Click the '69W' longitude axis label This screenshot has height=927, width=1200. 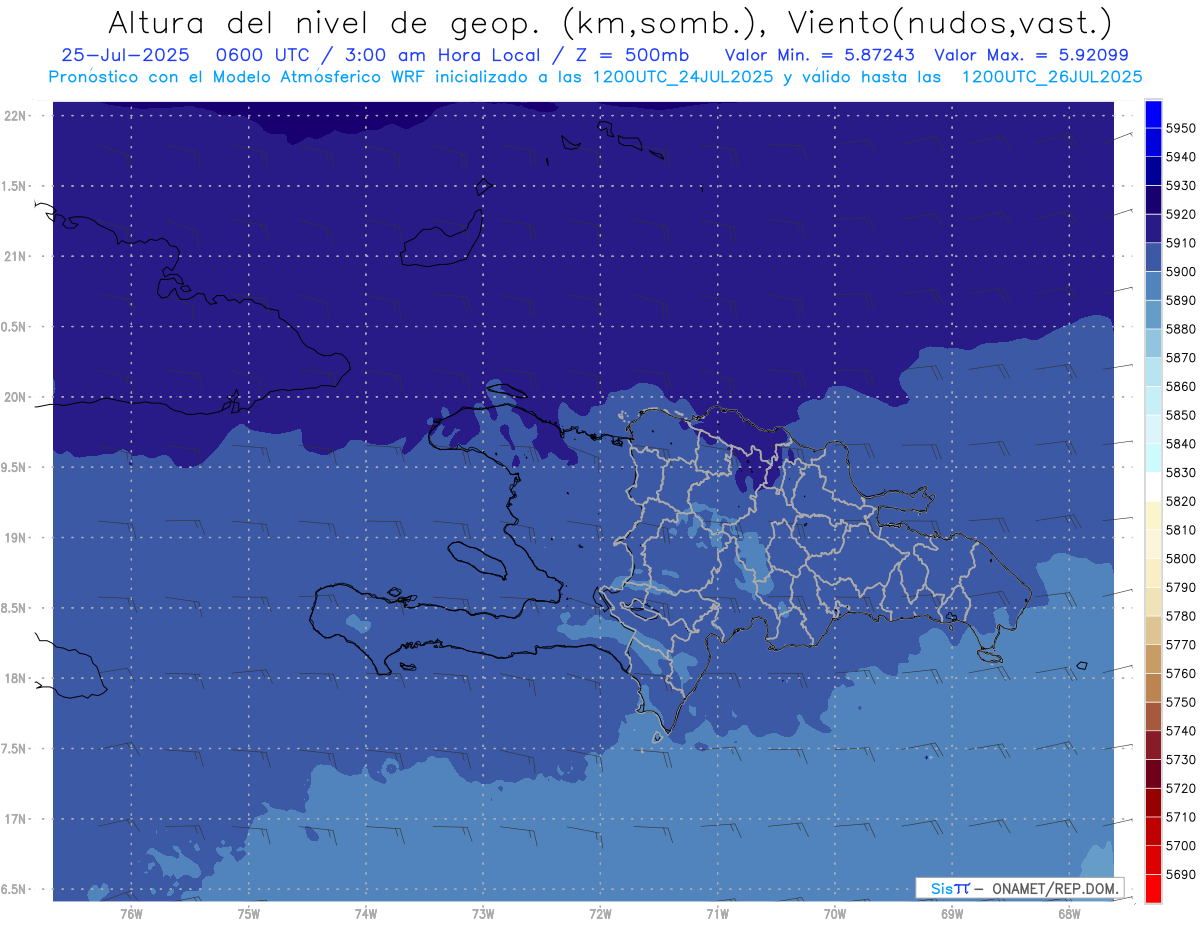pyautogui.click(x=952, y=913)
